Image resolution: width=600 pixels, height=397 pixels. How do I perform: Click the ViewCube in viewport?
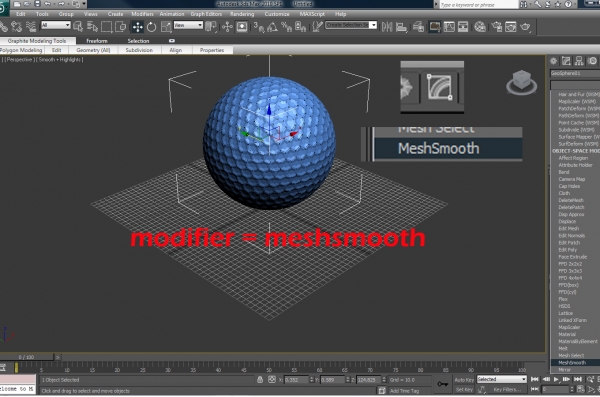click(522, 82)
